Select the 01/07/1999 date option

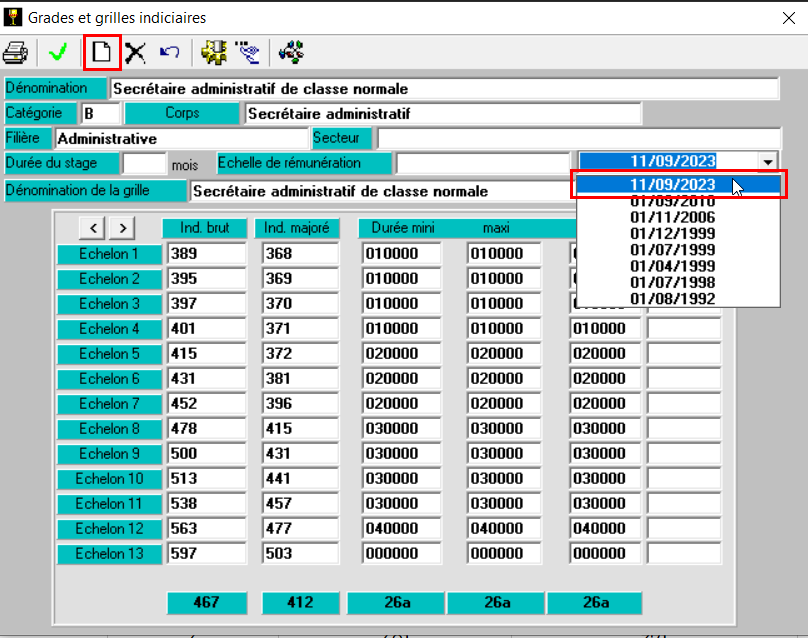click(x=672, y=249)
